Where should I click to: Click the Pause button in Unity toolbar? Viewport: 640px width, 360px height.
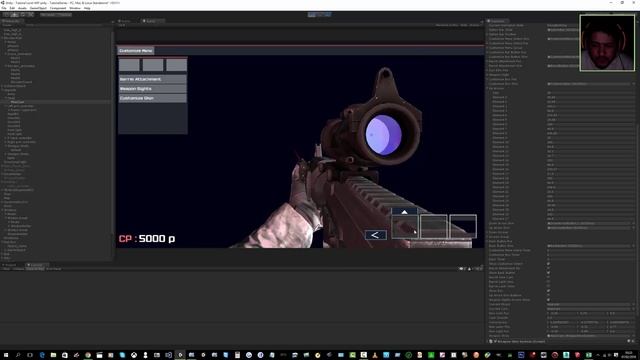320,15
